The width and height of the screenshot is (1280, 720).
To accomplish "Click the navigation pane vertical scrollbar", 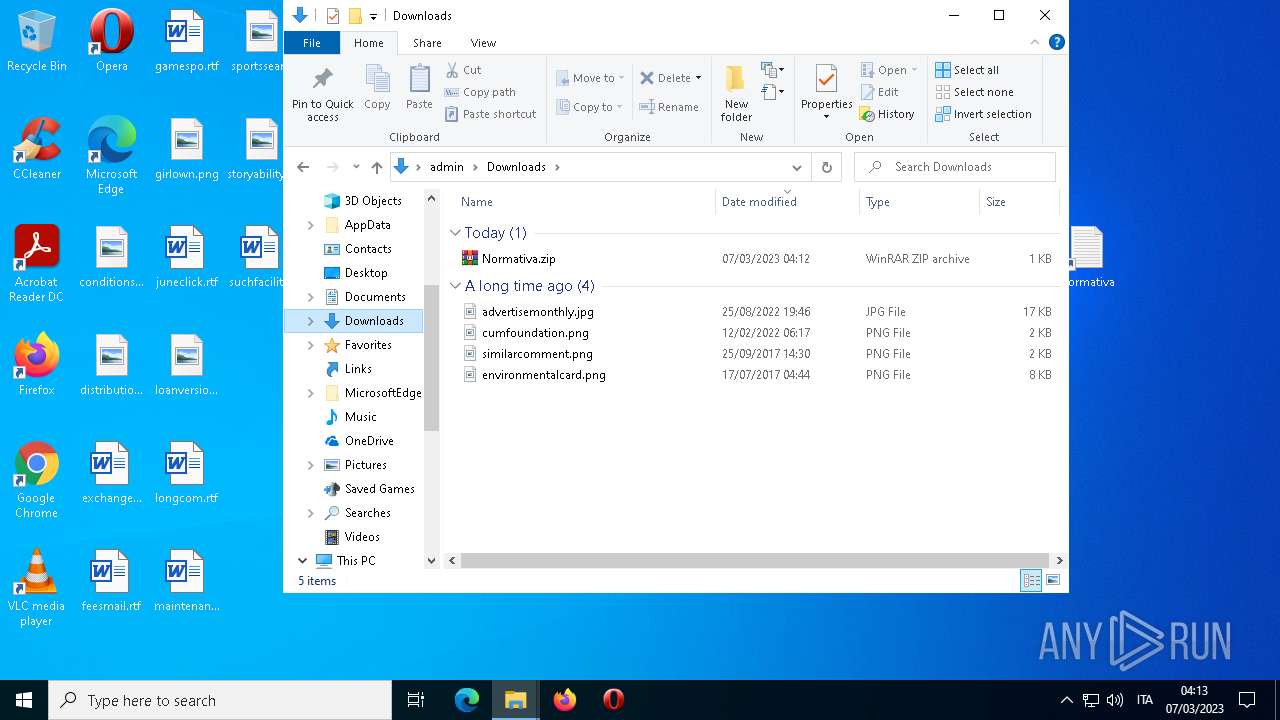I will 432,358.
